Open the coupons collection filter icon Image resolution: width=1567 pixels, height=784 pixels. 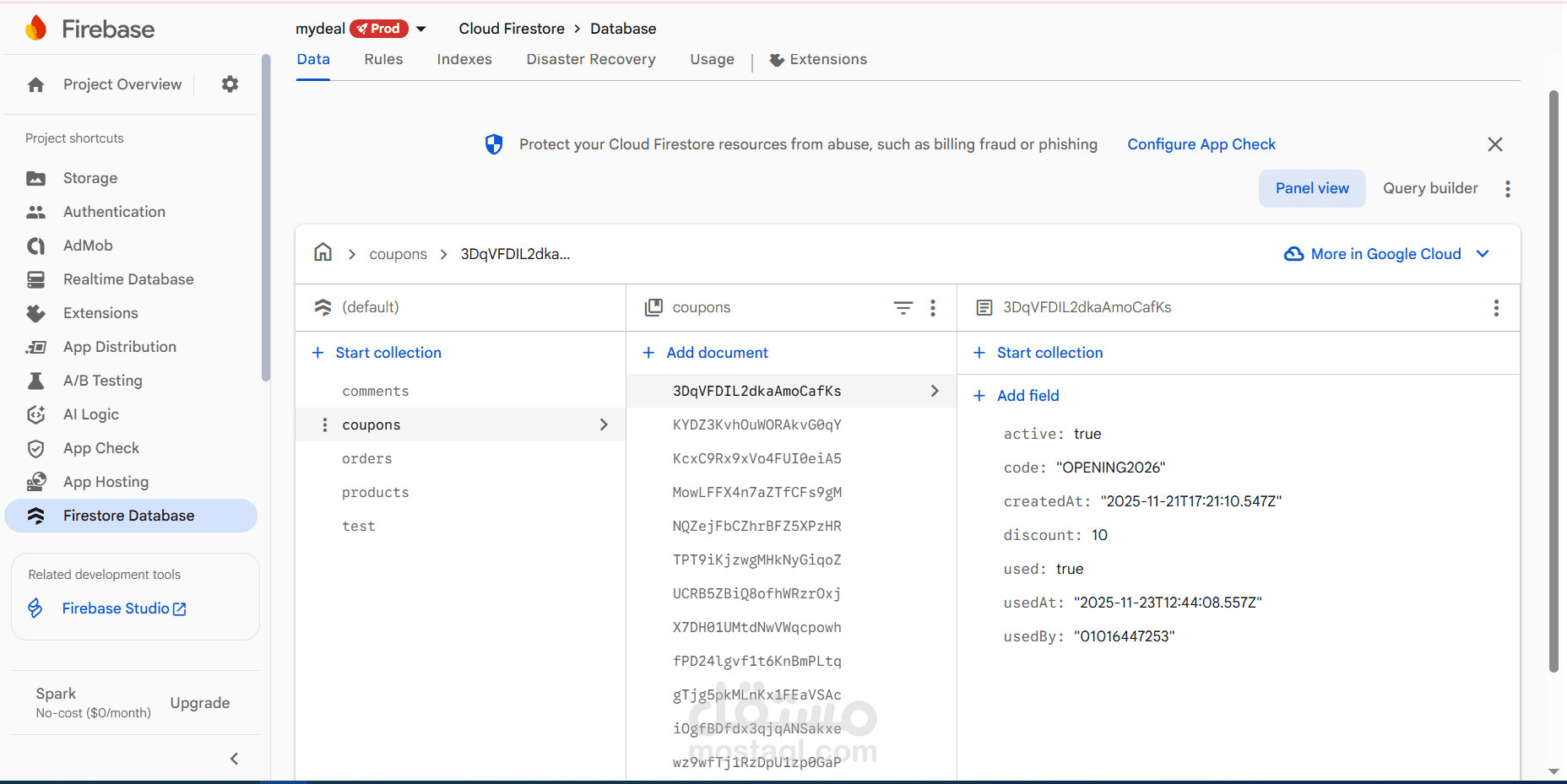[903, 308]
